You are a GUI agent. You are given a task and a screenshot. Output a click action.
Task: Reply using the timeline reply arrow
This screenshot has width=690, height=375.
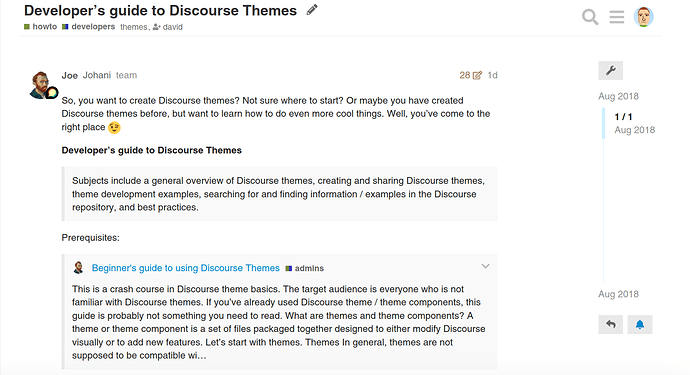point(610,324)
